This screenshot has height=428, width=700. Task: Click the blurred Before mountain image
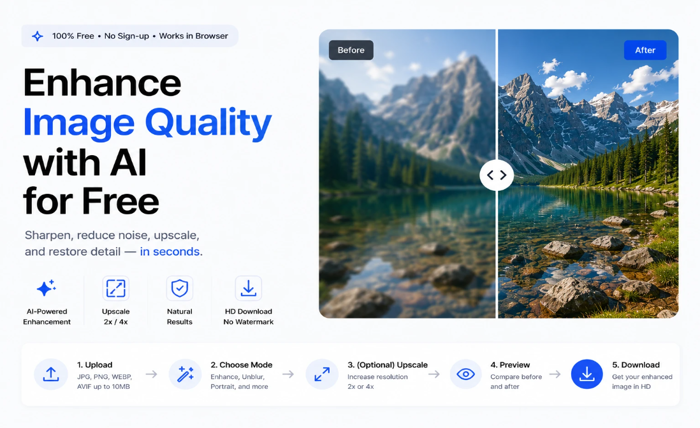pyautogui.click(x=407, y=174)
